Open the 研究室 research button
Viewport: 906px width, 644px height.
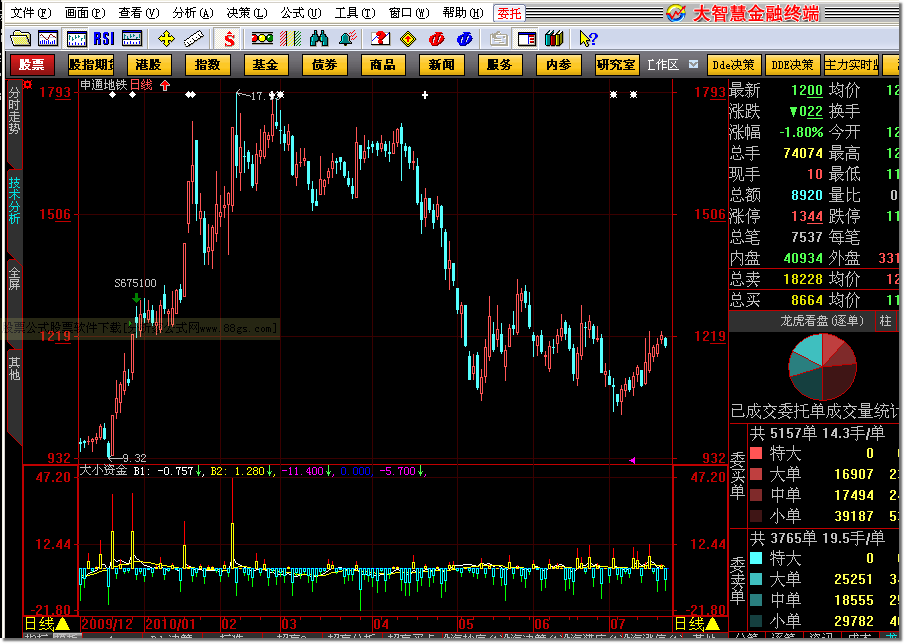coord(617,65)
